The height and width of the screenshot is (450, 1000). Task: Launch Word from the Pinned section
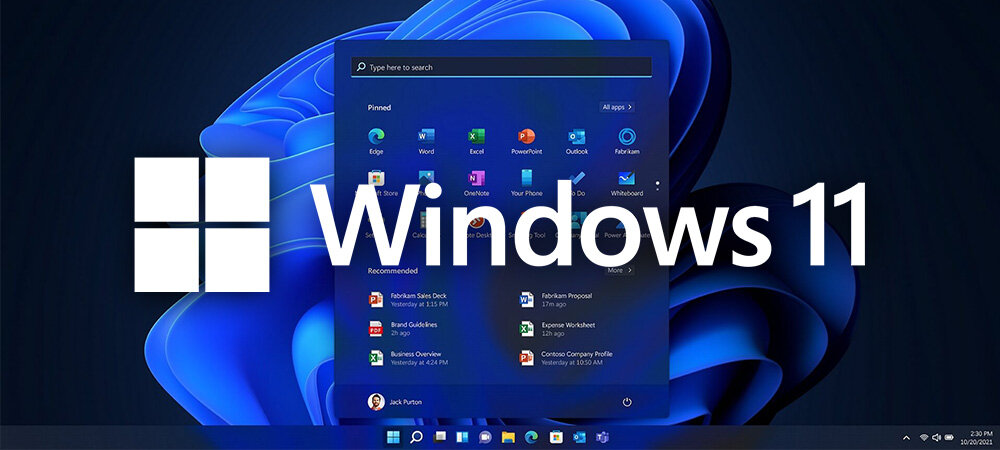point(426,142)
